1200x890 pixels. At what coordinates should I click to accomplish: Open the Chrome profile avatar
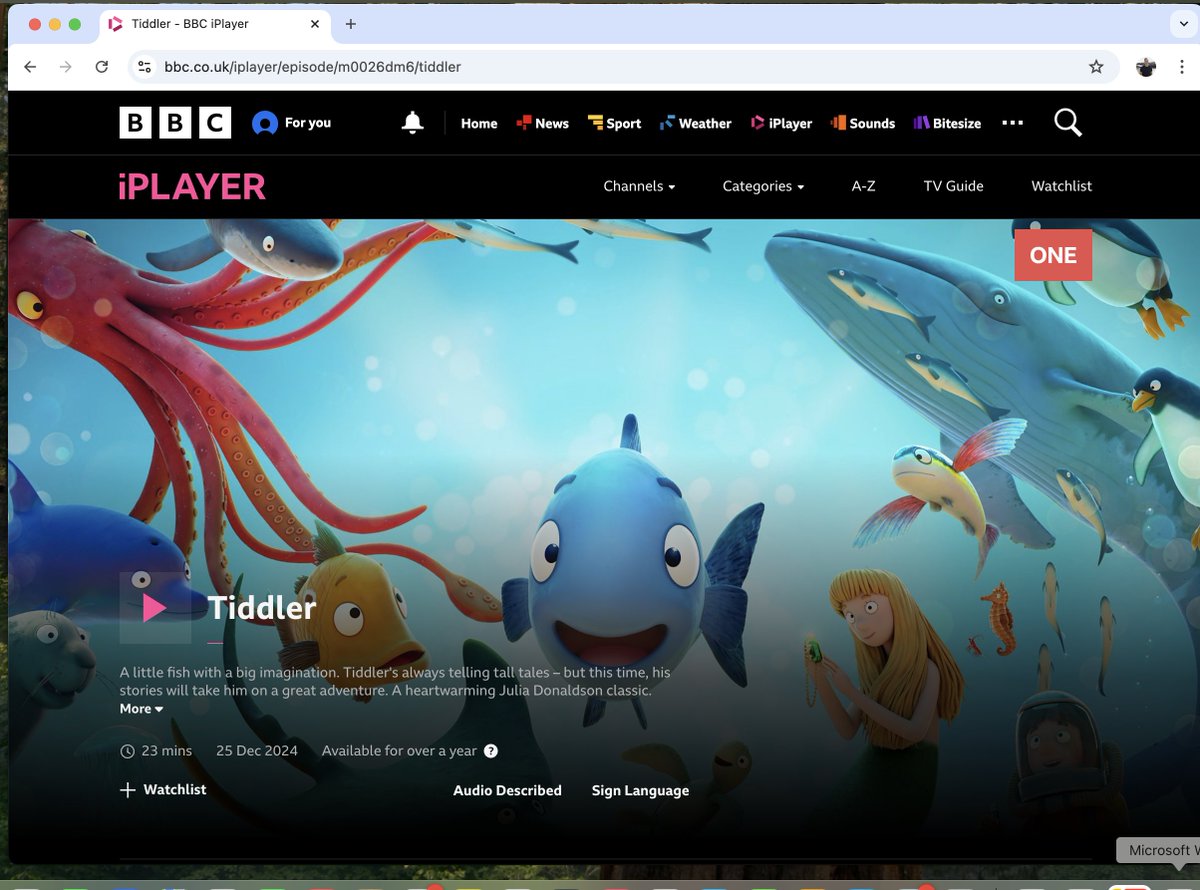coord(1146,67)
